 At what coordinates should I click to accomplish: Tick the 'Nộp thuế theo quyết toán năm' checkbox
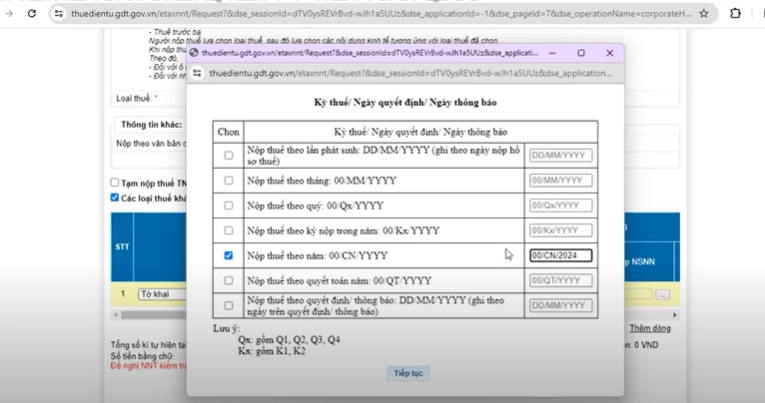(x=228, y=281)
